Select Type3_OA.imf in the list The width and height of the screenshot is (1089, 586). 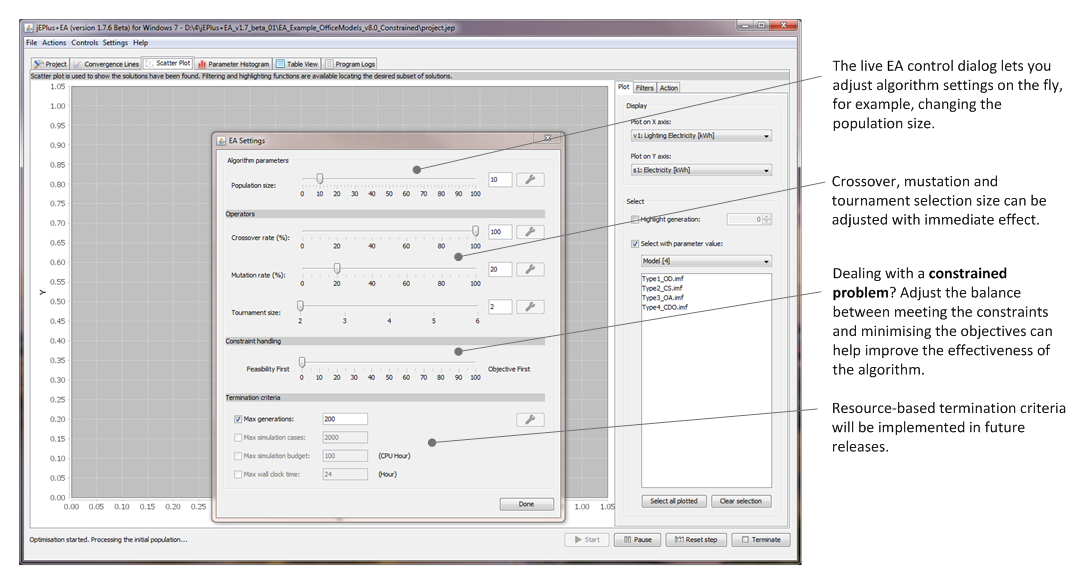(x=663, y=298)
